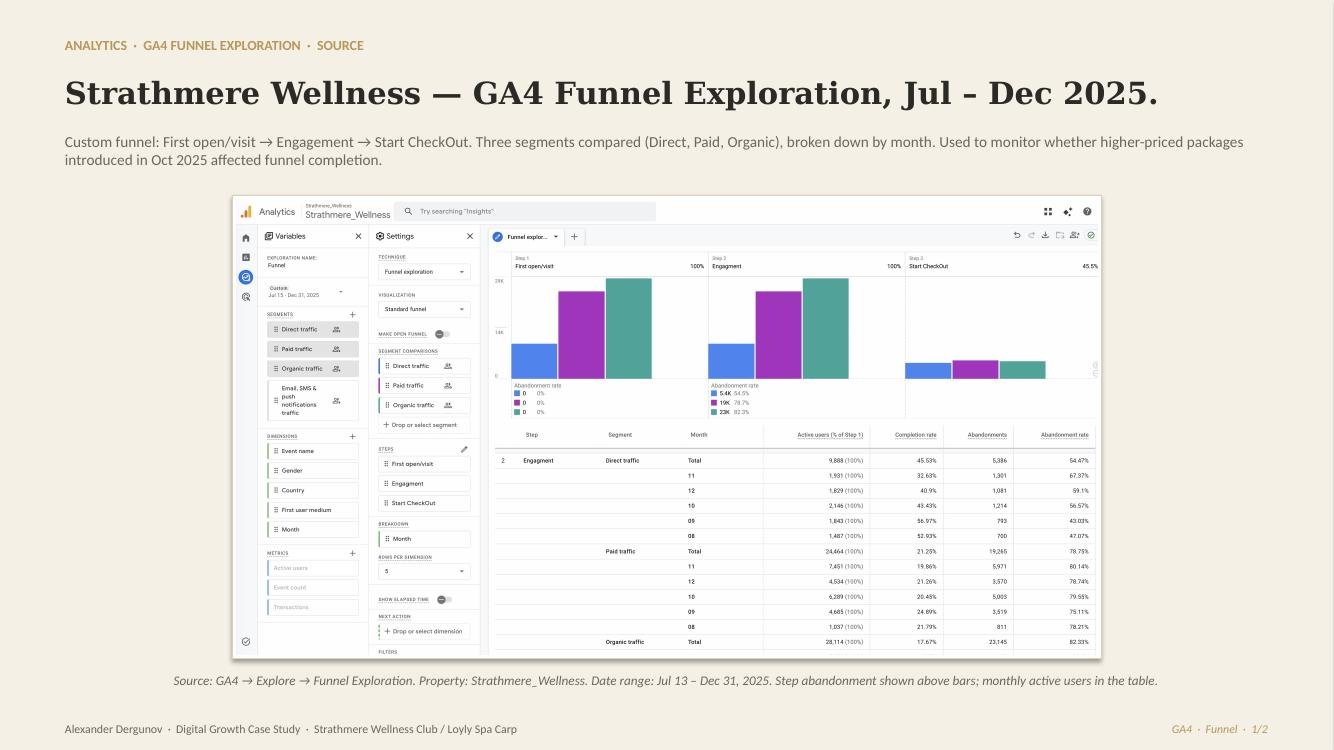
Task: Open the Insights sparkle icon in header
Action: (1068, 211)
